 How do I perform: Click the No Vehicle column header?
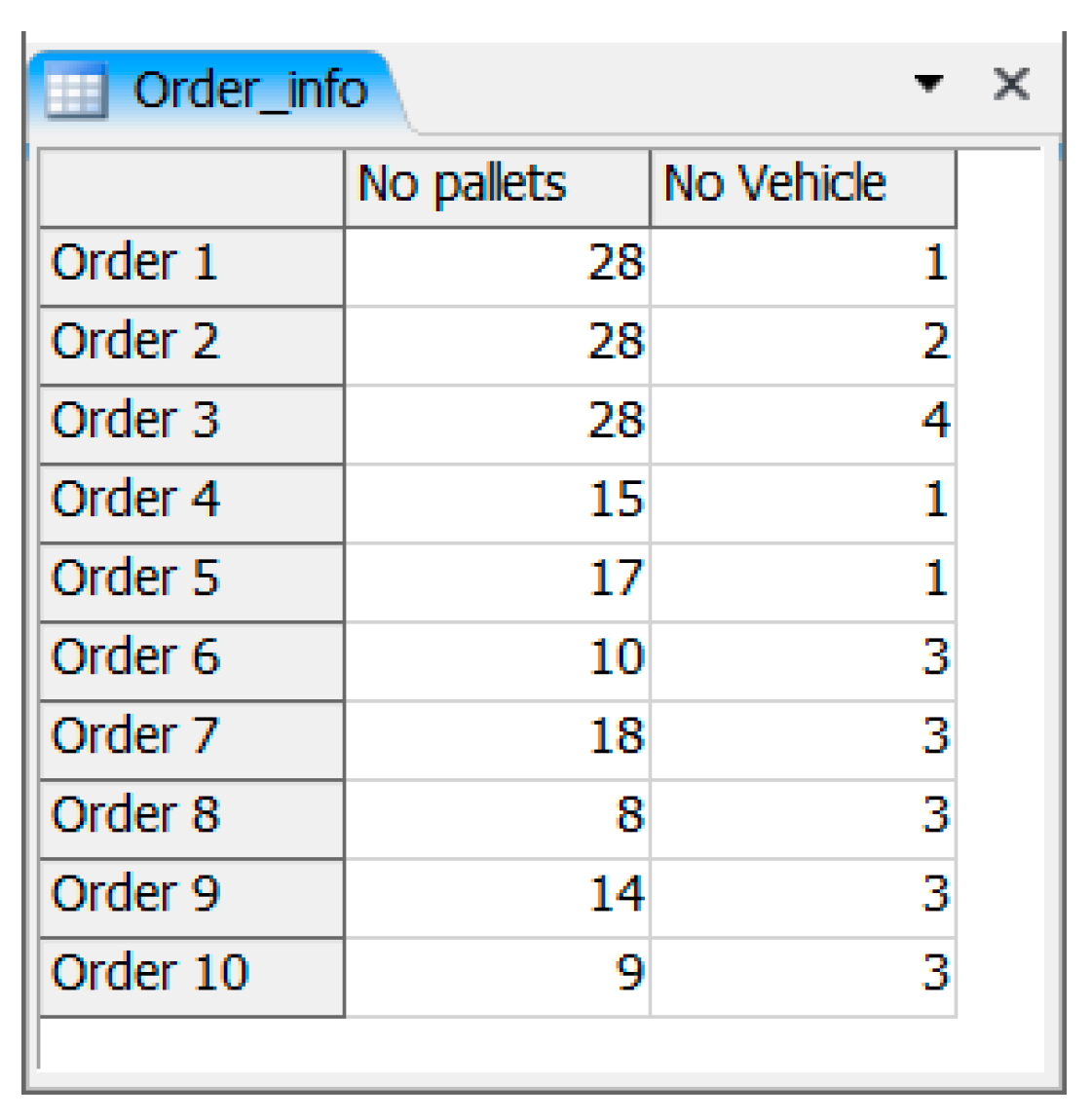pos(803,187)
